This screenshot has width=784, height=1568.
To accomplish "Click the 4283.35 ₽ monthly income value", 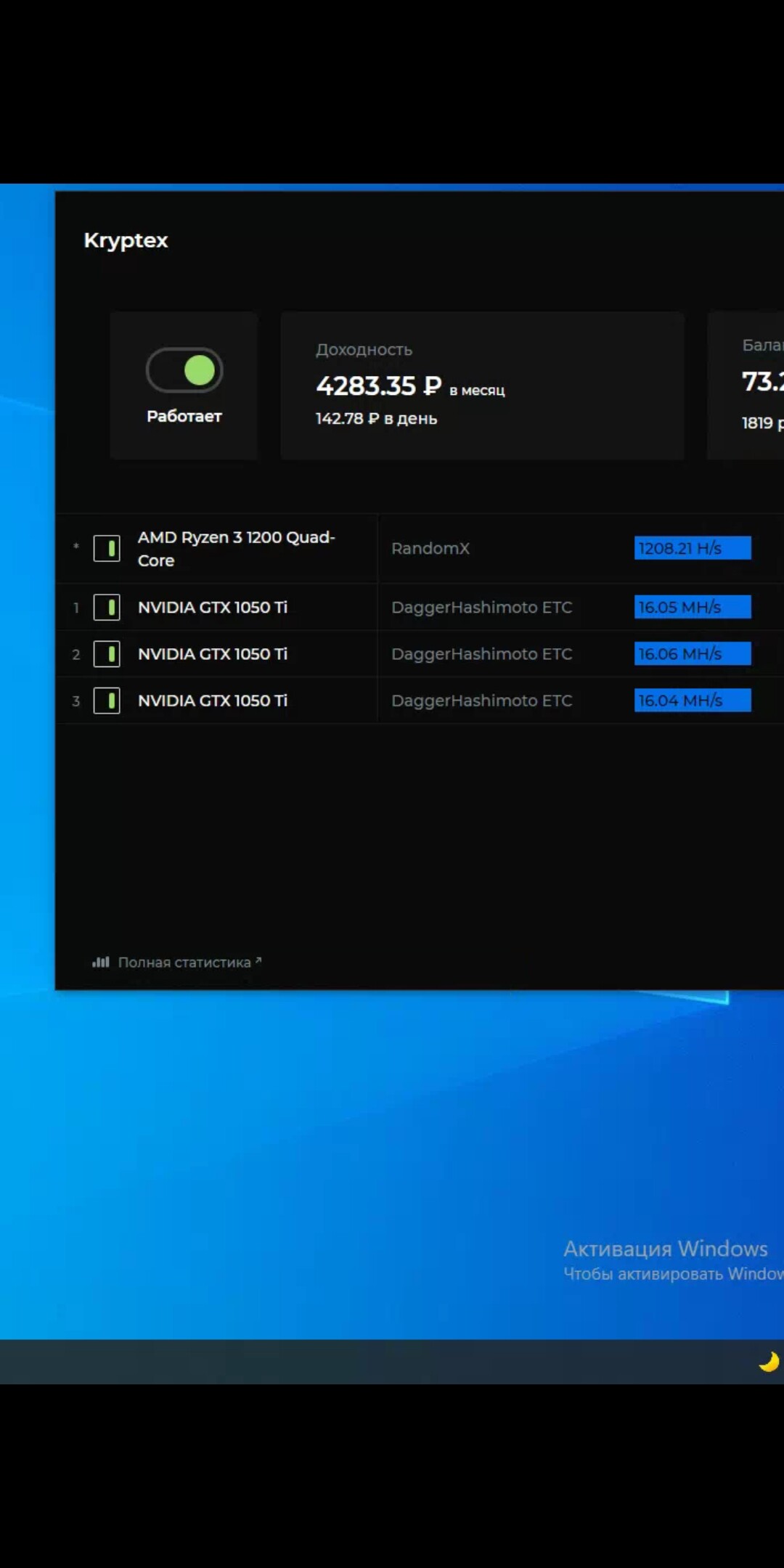I will coord(378,385).
